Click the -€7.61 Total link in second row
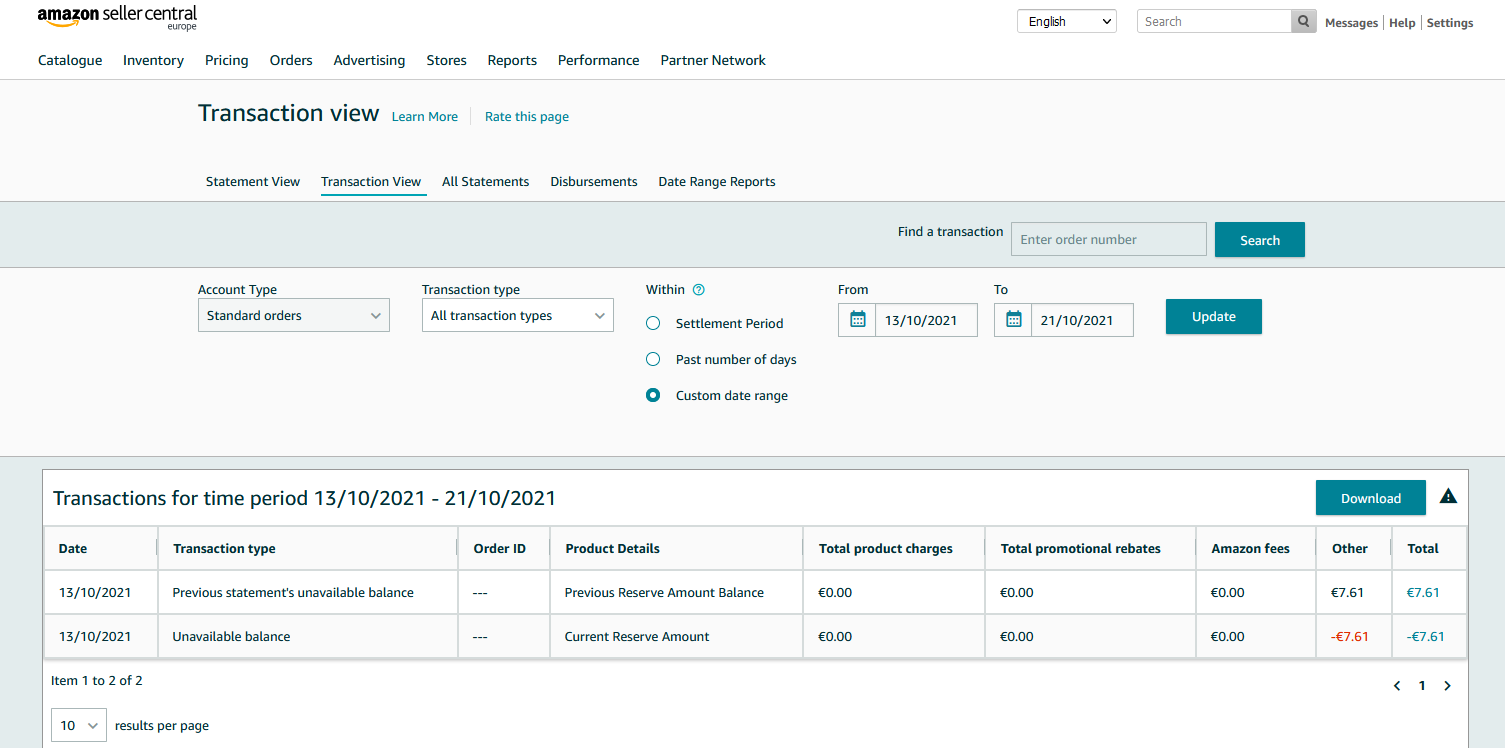This screenshot has width=1505, height=748. click(1425, 636)
